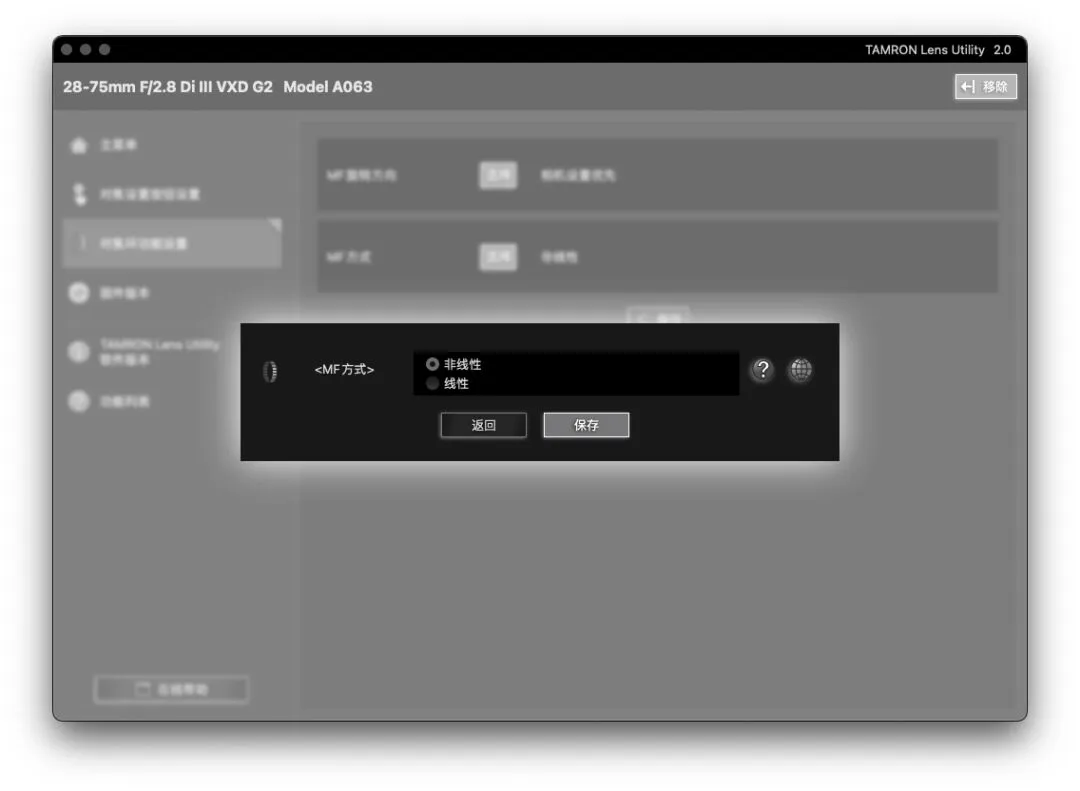Click the globe icon in the dialog
The image size is (1080, 791).
(800, 371)
